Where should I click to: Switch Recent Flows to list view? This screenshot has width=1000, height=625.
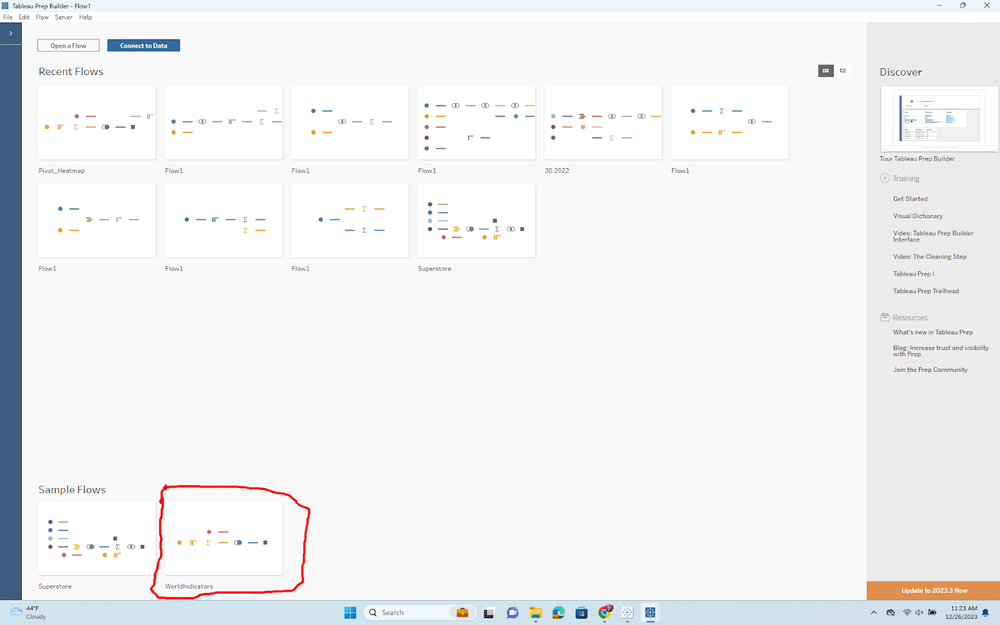click(x=842, y=71)
